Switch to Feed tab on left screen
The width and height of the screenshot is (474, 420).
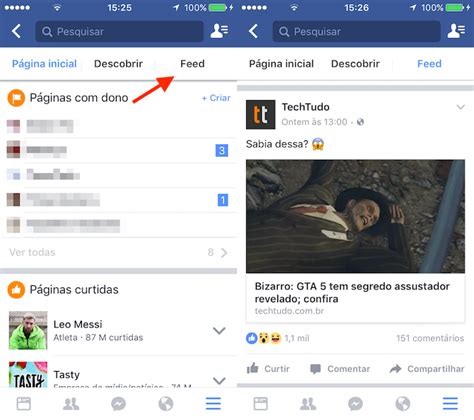coord(192,64)
